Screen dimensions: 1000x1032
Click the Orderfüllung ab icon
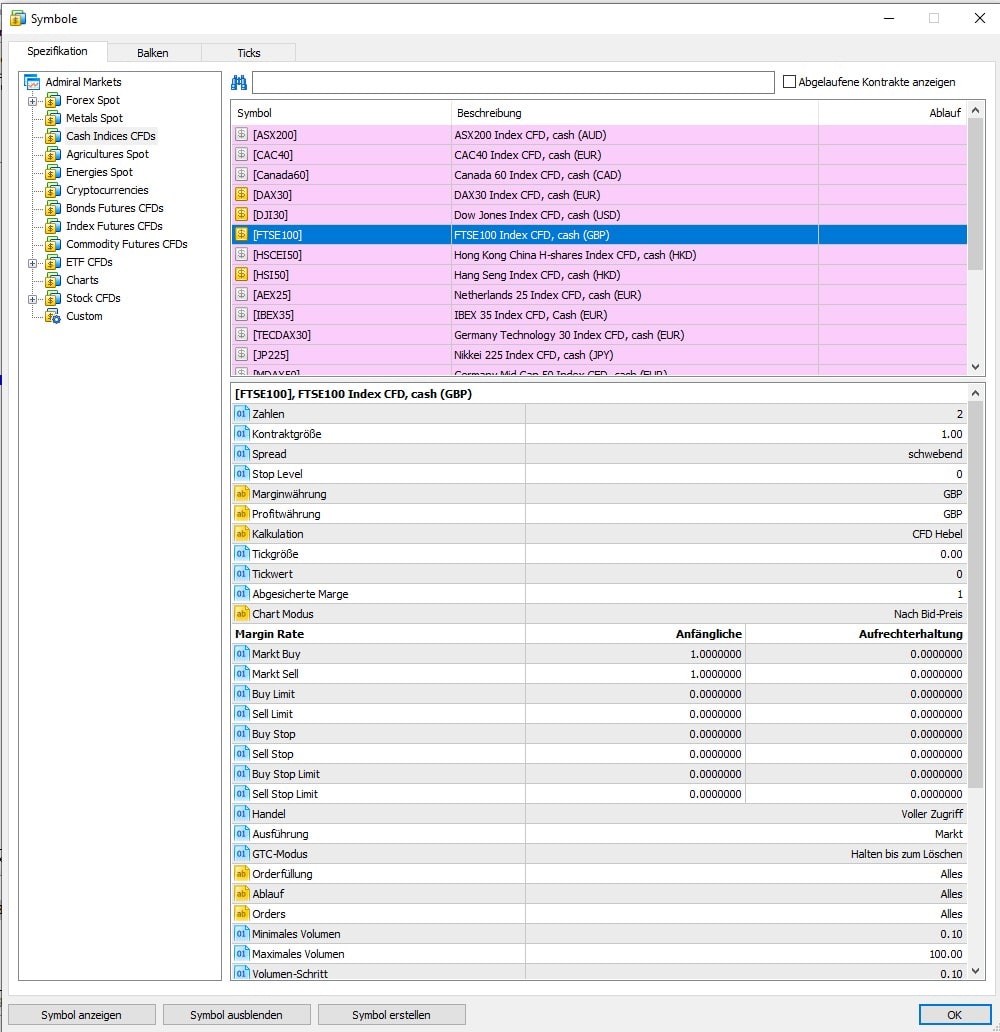pos(242,873)
